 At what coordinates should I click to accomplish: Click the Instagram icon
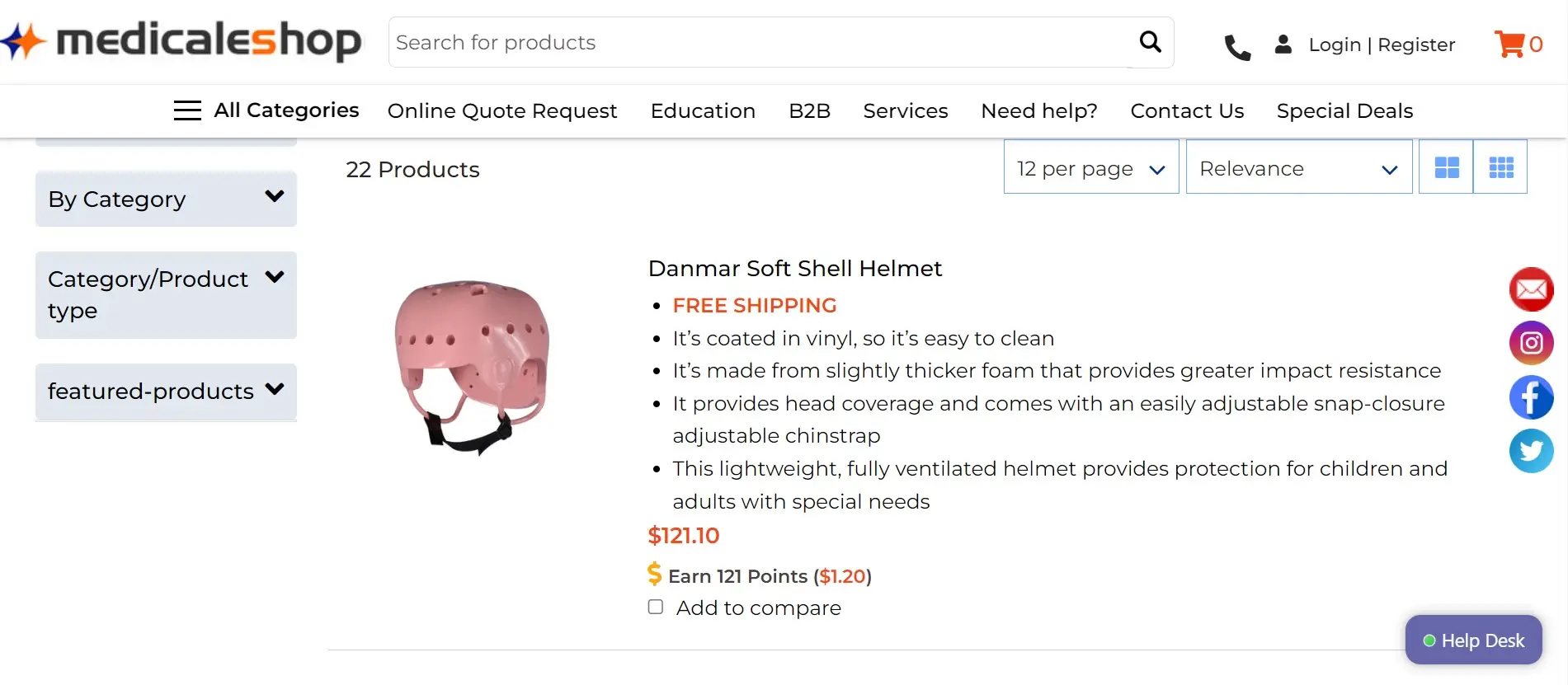click(x=1531, y=343)
